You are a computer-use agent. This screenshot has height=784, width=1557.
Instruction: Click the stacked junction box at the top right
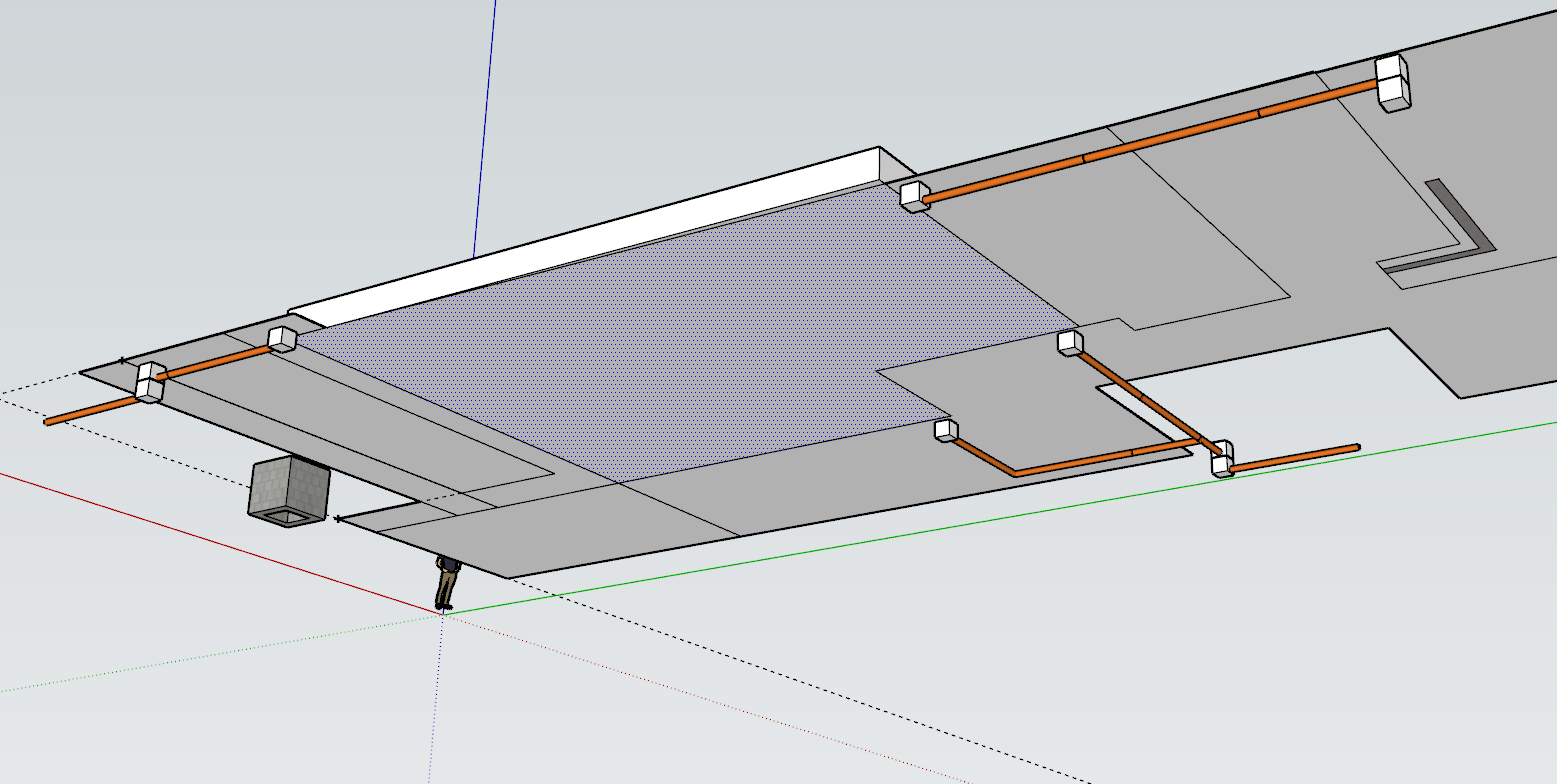pyautogui.click(x=1392, y=81)
